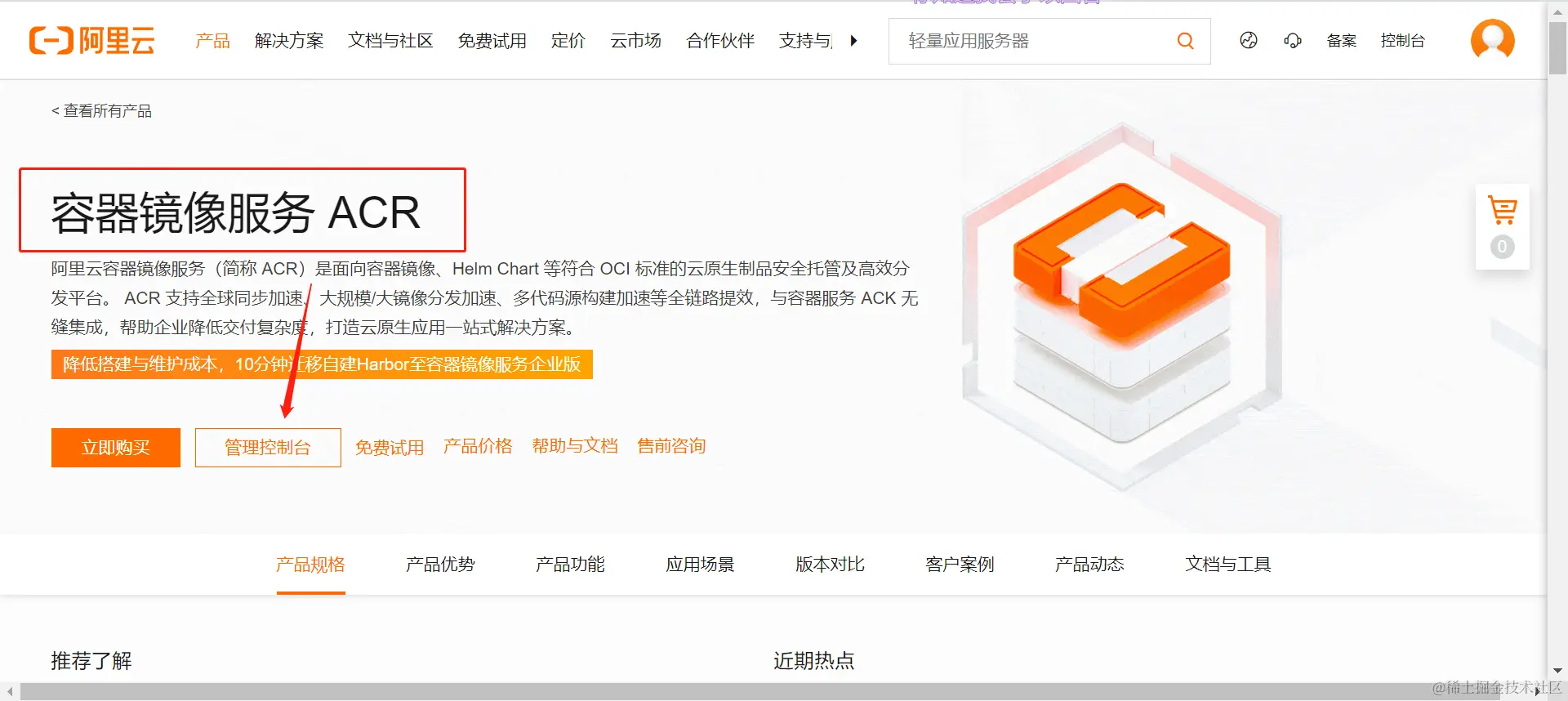Screen dimensions: 1568x701
Task: Click the horizontal scrollbar left arrow
Action: [9, 691]
